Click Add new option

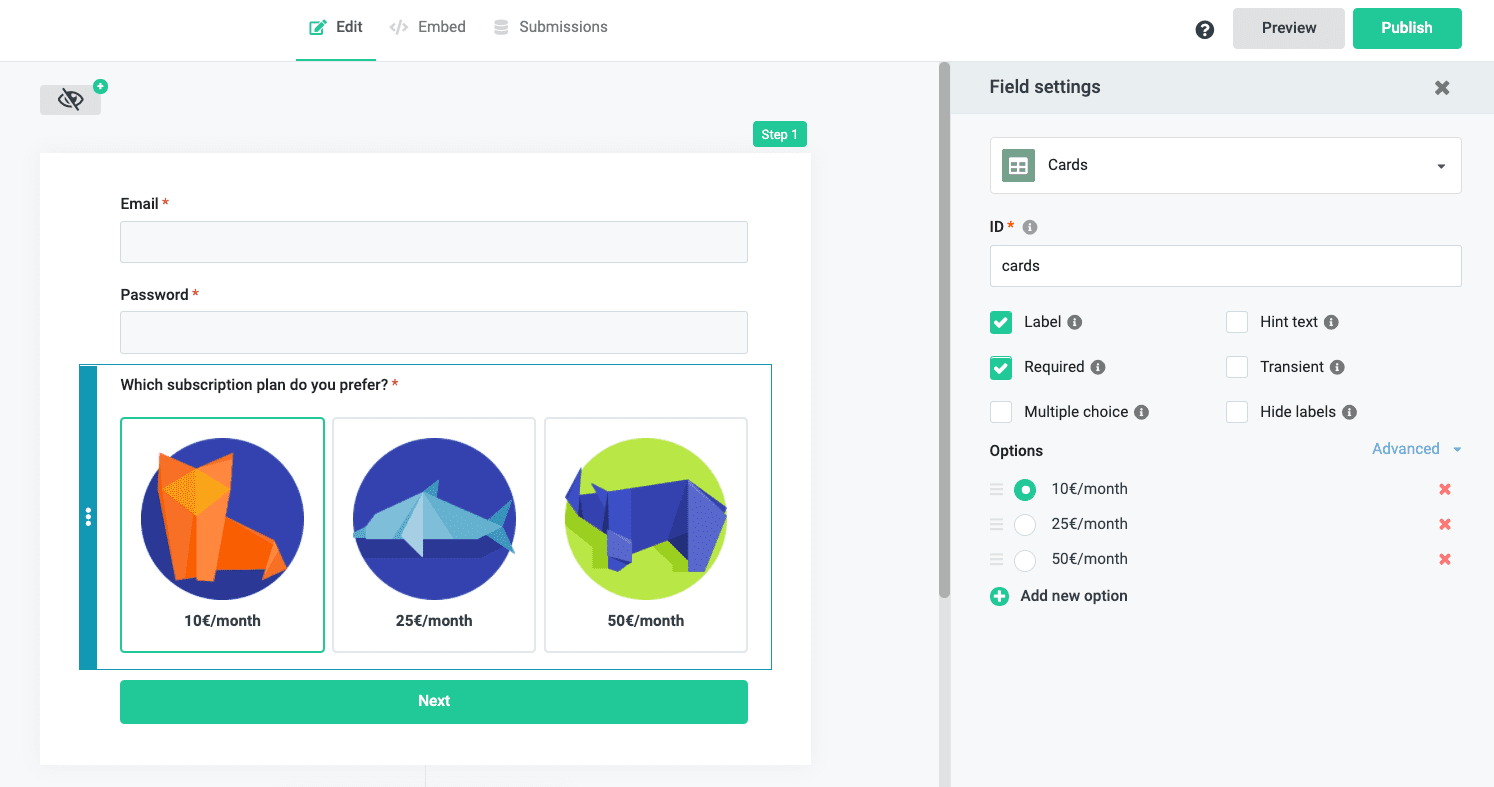click(1074, 596)
